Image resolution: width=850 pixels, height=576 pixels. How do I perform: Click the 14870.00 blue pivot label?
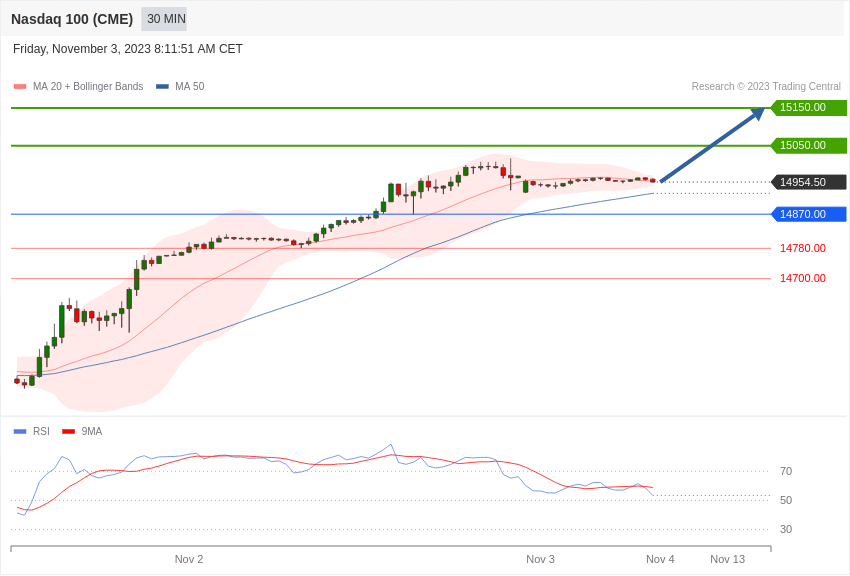[x=809, y=214]
